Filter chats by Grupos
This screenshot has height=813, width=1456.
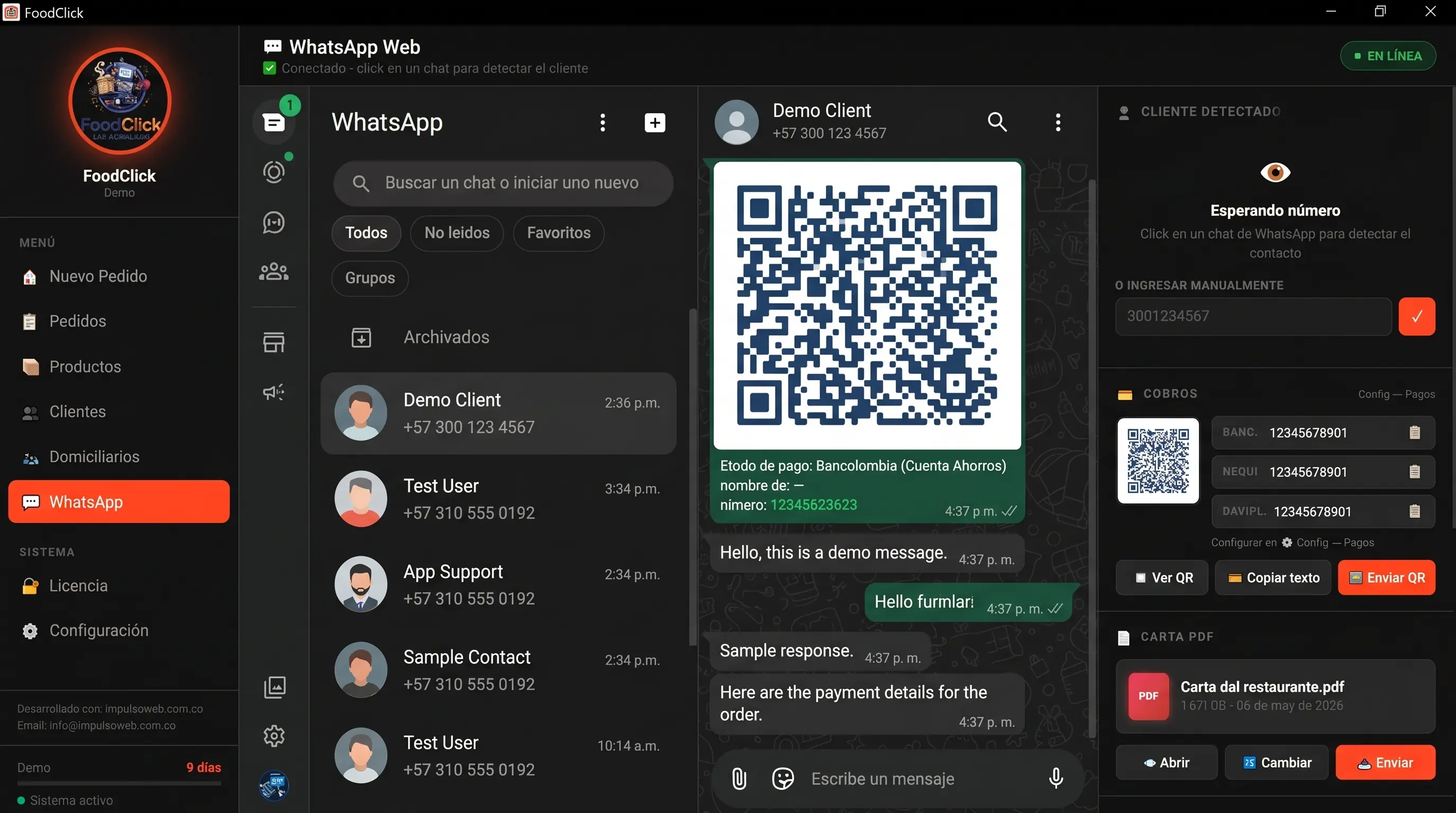[x=370, y=278]
